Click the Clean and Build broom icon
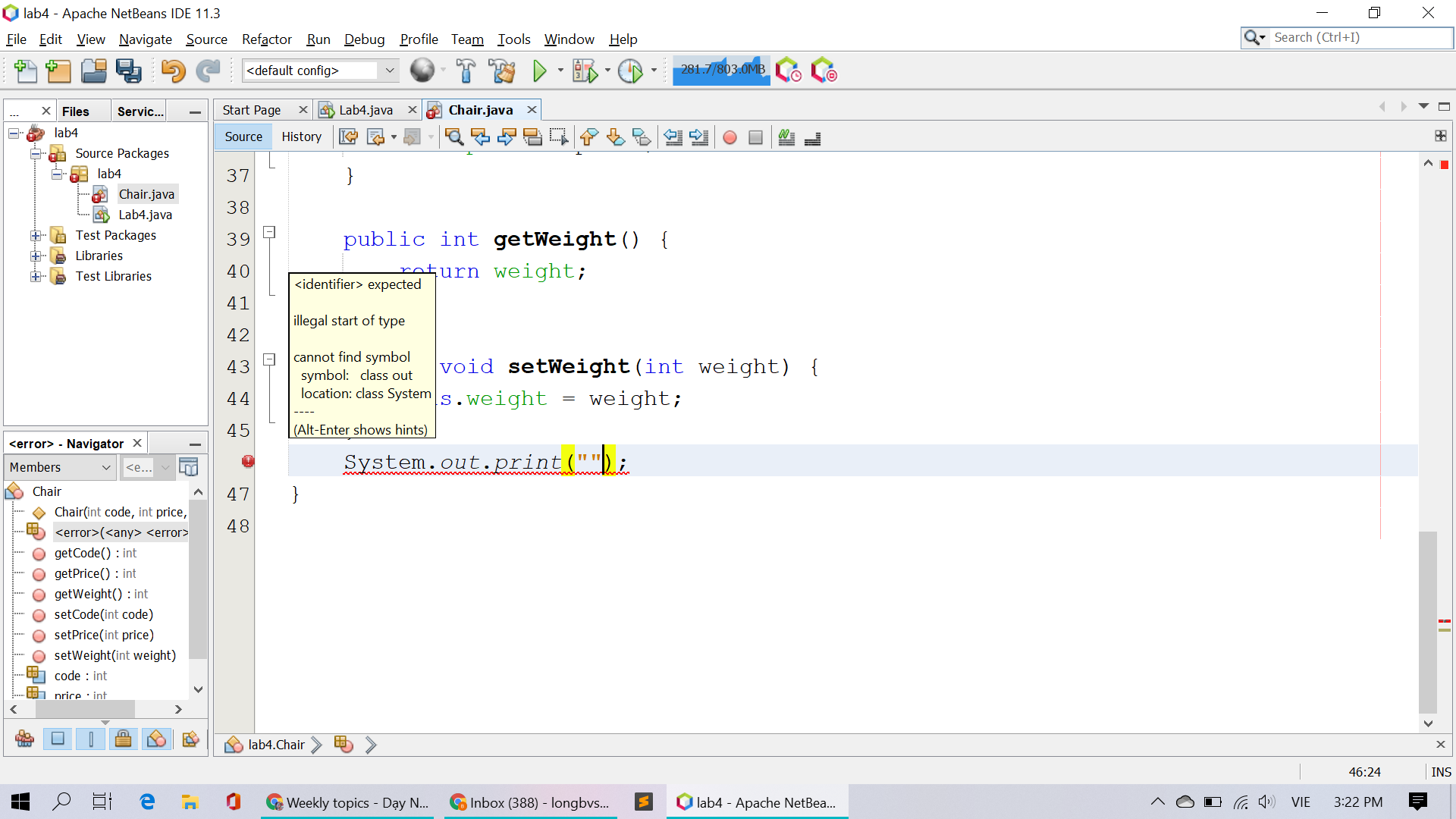The height and width of the screenshot is (819, 1456). [x=501, y=71]
